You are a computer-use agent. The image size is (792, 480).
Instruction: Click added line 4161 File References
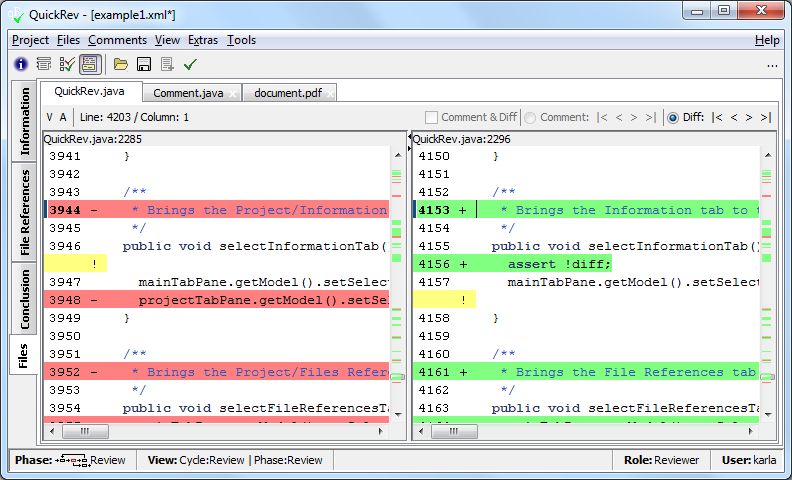pos(586,372)
